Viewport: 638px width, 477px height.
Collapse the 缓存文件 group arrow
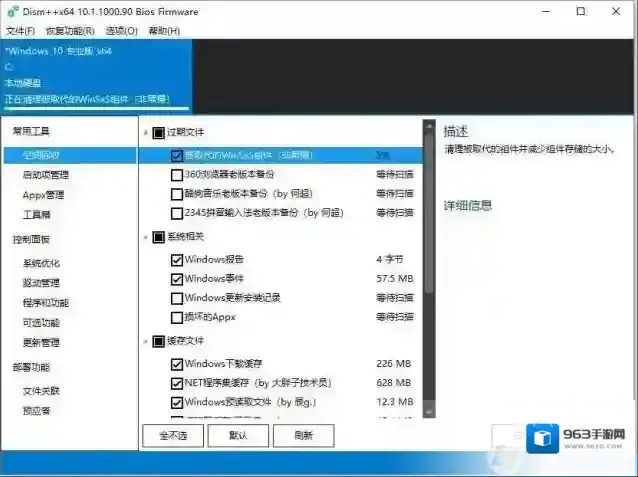click(x=146, y=342)
